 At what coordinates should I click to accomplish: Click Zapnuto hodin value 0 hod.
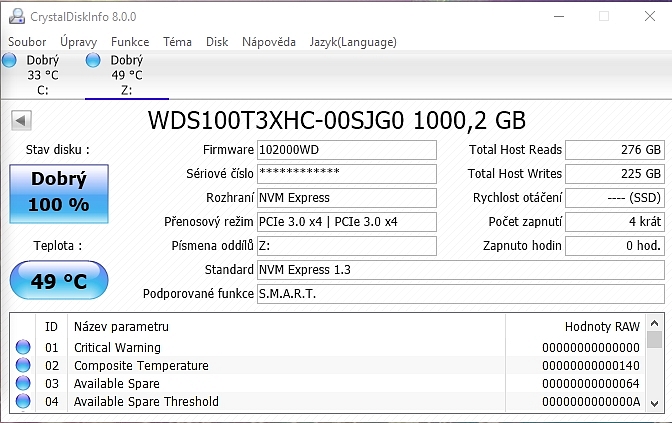[x=615, y=246]
